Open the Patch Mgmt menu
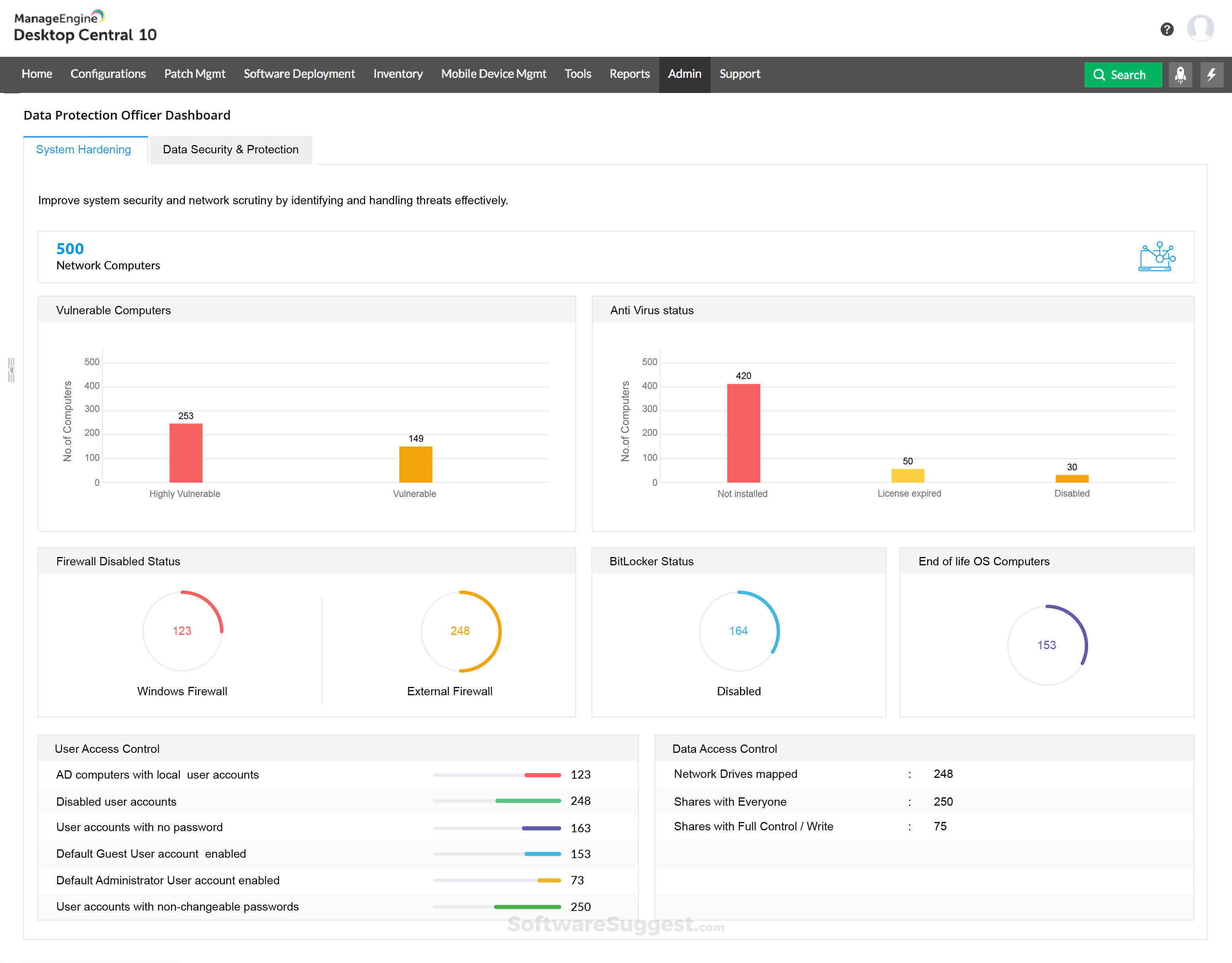 pos(195,74)
